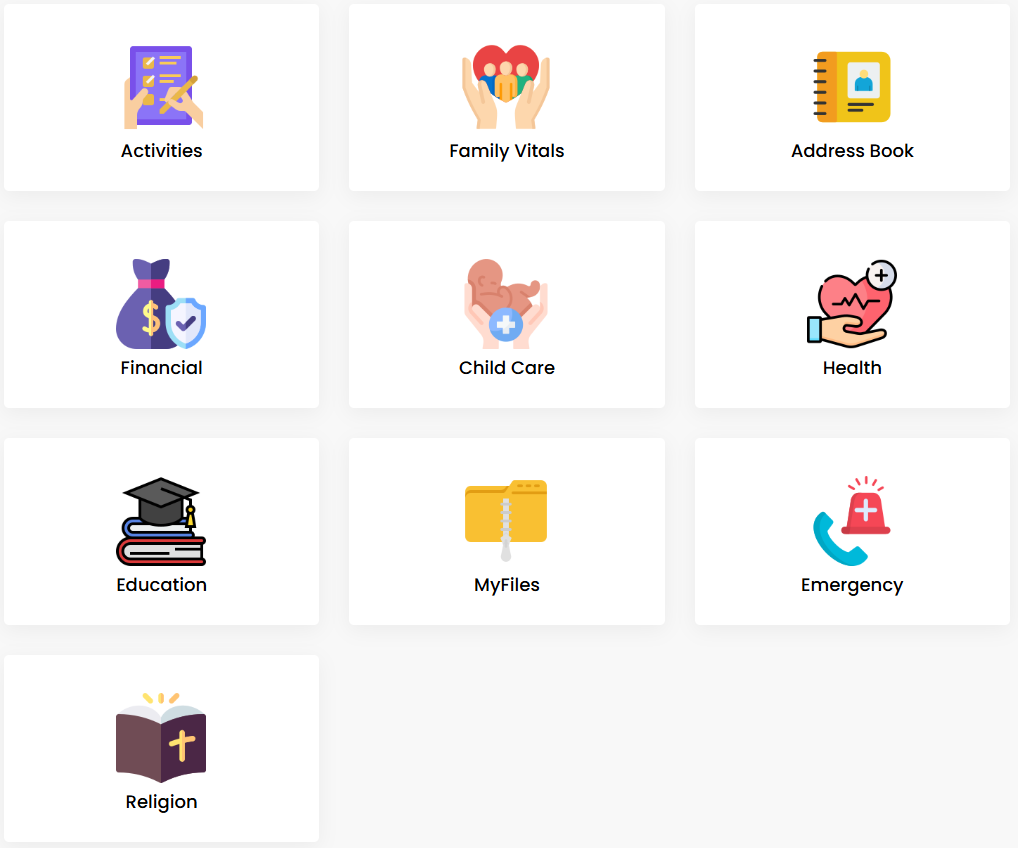Click the Family Vitals heart-hands icon
Image resolution: width=1018 pixels, height=848 pixels.
(x=506, y=86)
